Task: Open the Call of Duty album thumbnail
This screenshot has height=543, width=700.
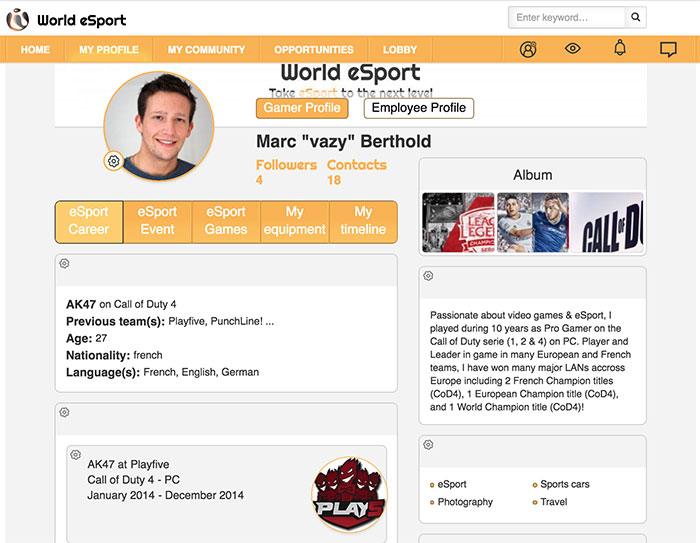Action: pos(607,222)
